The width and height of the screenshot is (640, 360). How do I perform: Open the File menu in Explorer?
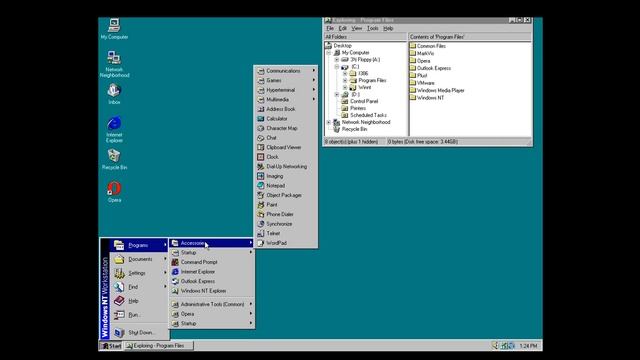point(330,28)
